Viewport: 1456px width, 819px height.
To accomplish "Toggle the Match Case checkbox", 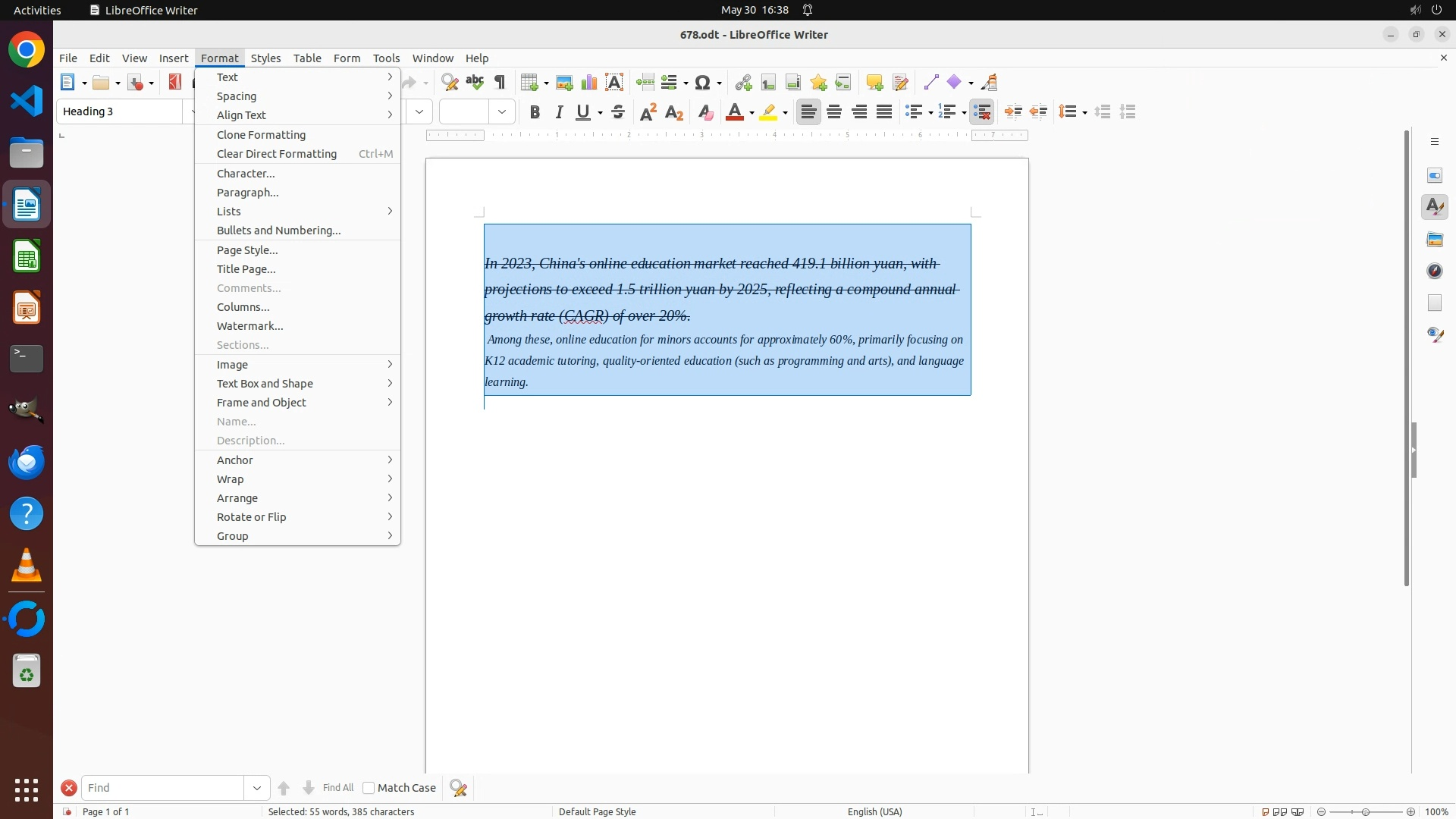I will 369,789.
